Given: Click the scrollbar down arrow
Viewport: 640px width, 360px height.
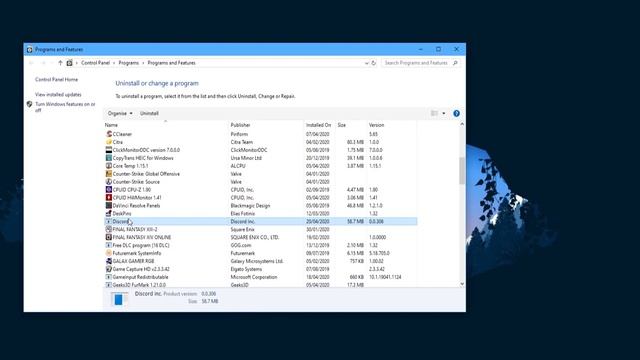Looking at the screenshot, I should [x=462, y=284].
